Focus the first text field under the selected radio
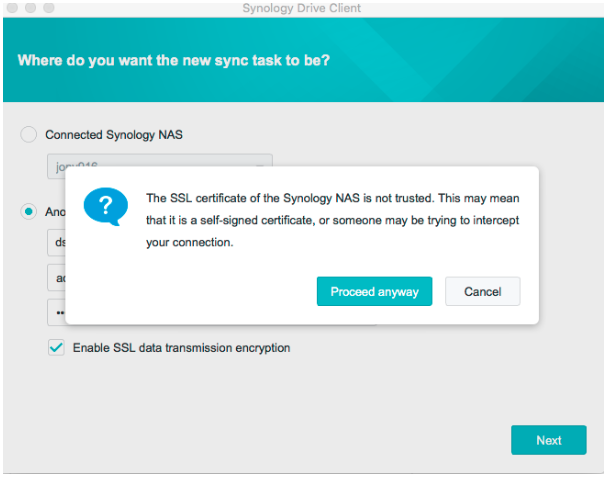 [x=56, y=243]
